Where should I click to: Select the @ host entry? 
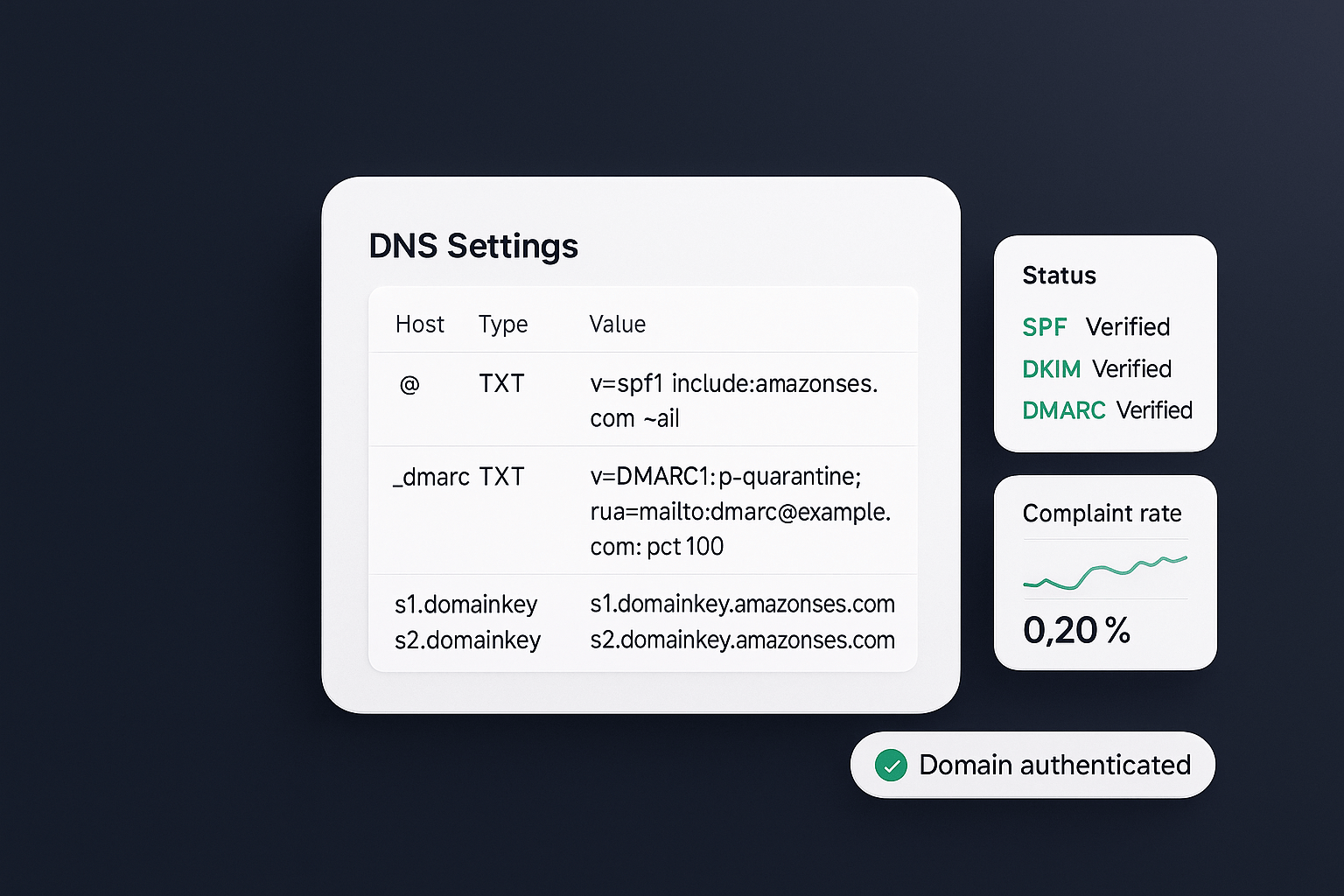(409, 384)
